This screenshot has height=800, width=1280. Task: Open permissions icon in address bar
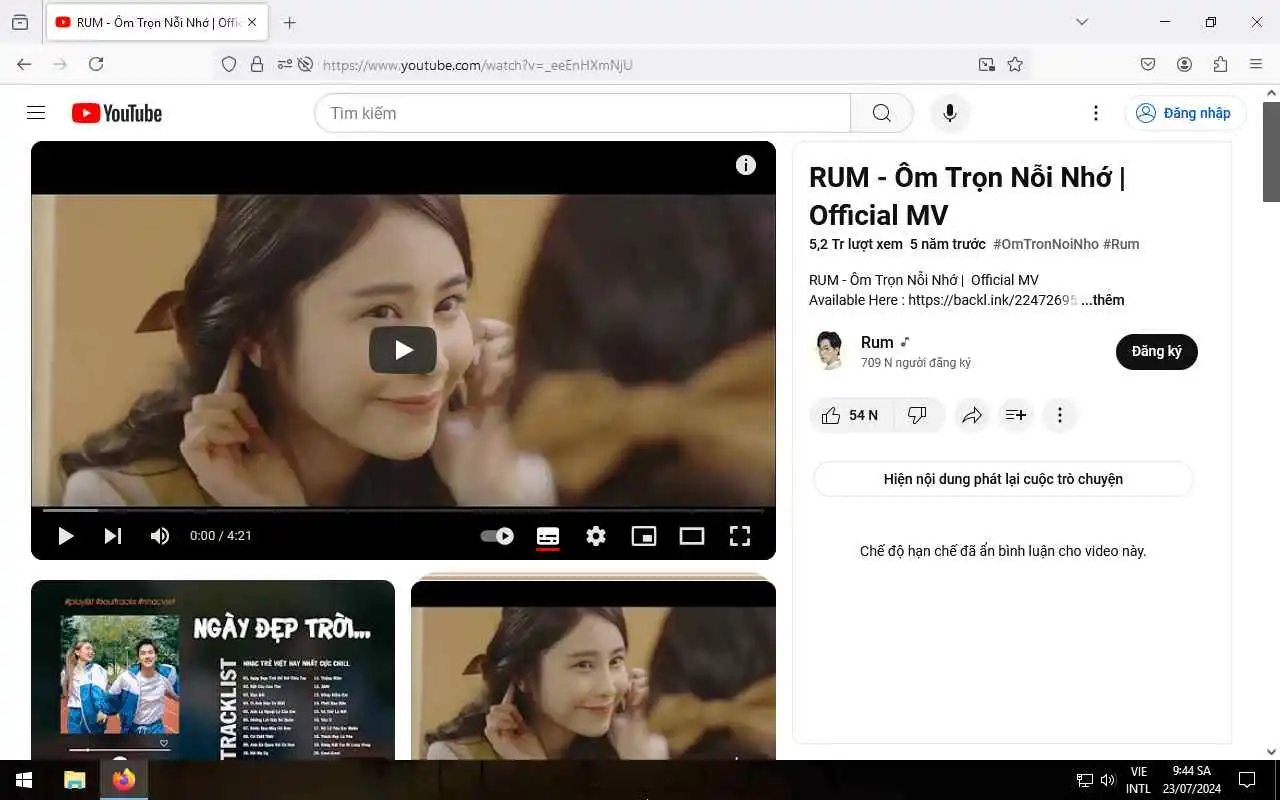coord(285,64)
